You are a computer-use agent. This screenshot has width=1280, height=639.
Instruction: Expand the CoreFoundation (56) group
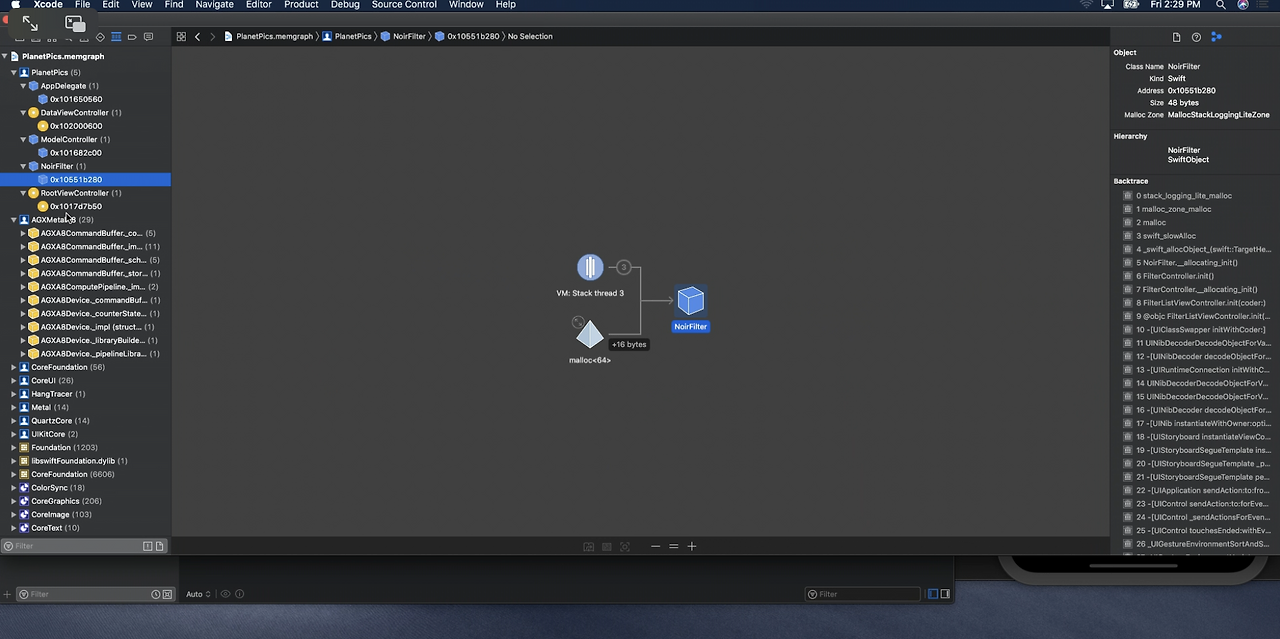[x=14, y=367]
